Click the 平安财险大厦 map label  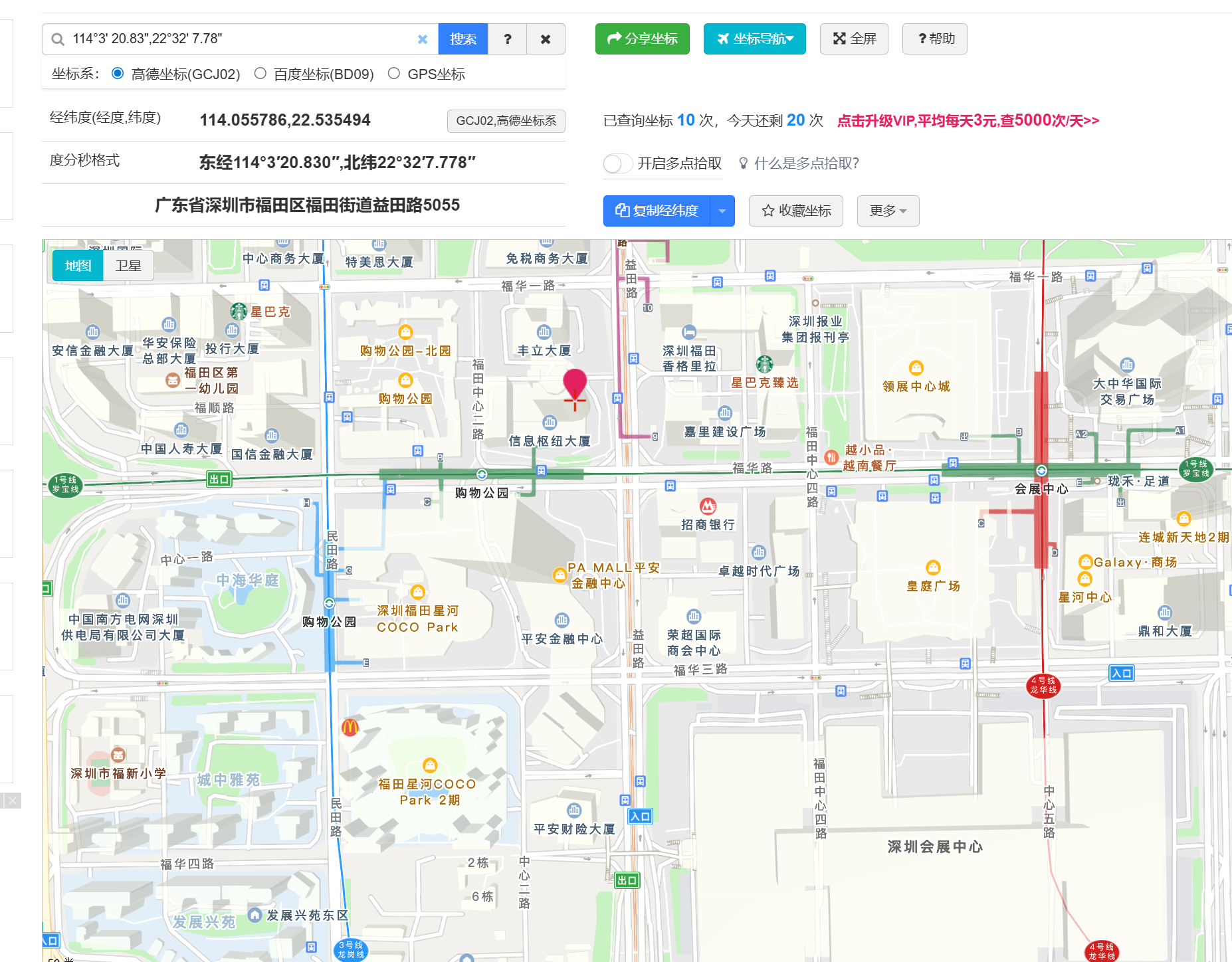(x=574, y=829)
